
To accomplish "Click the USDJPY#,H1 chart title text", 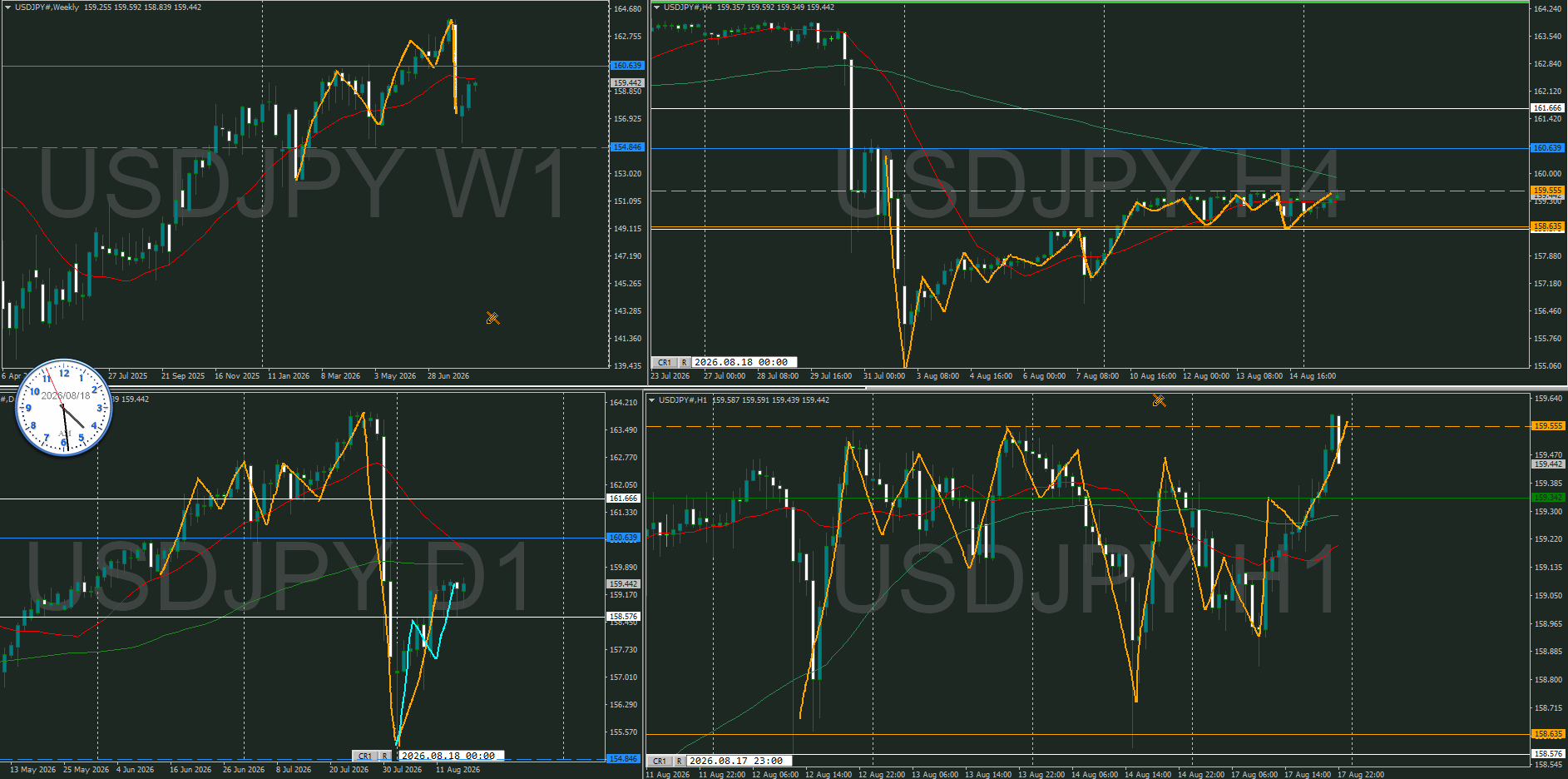I will pyautogui.click(x=683, y=400).
